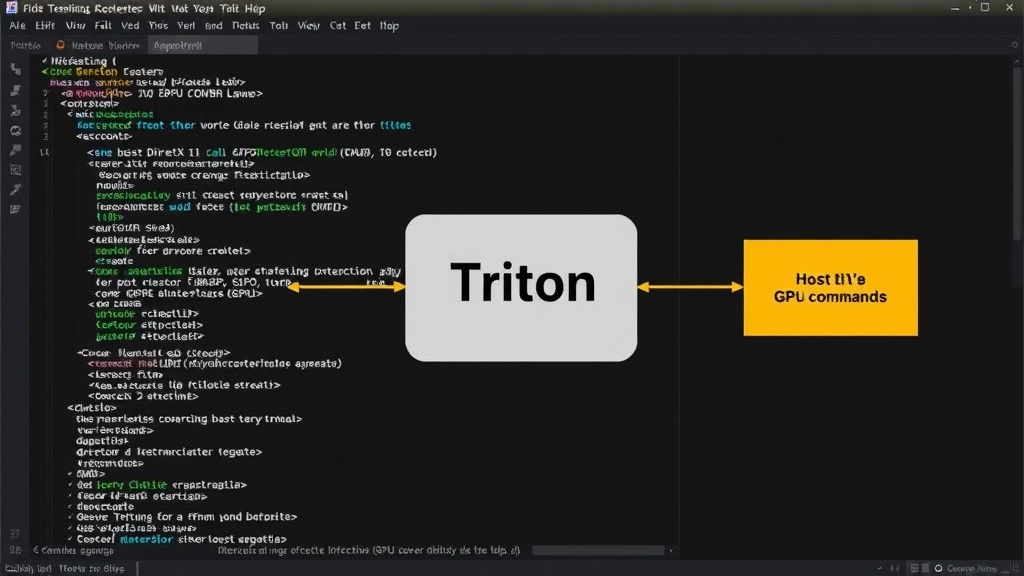Open the lowest icon of the left sidebar group
The image size is (1024, 576).
tap(16, 210)
